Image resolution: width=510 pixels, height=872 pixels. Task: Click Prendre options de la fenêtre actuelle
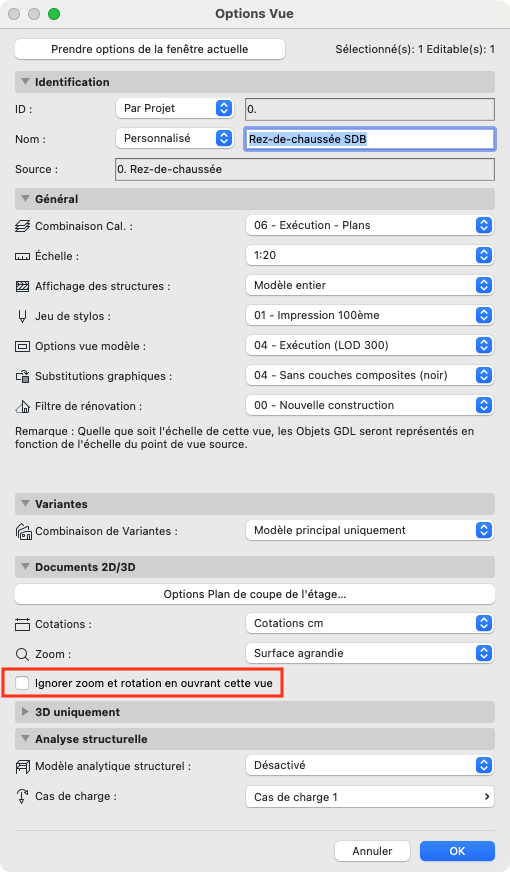pyautogui.click(x=150, y=49)
